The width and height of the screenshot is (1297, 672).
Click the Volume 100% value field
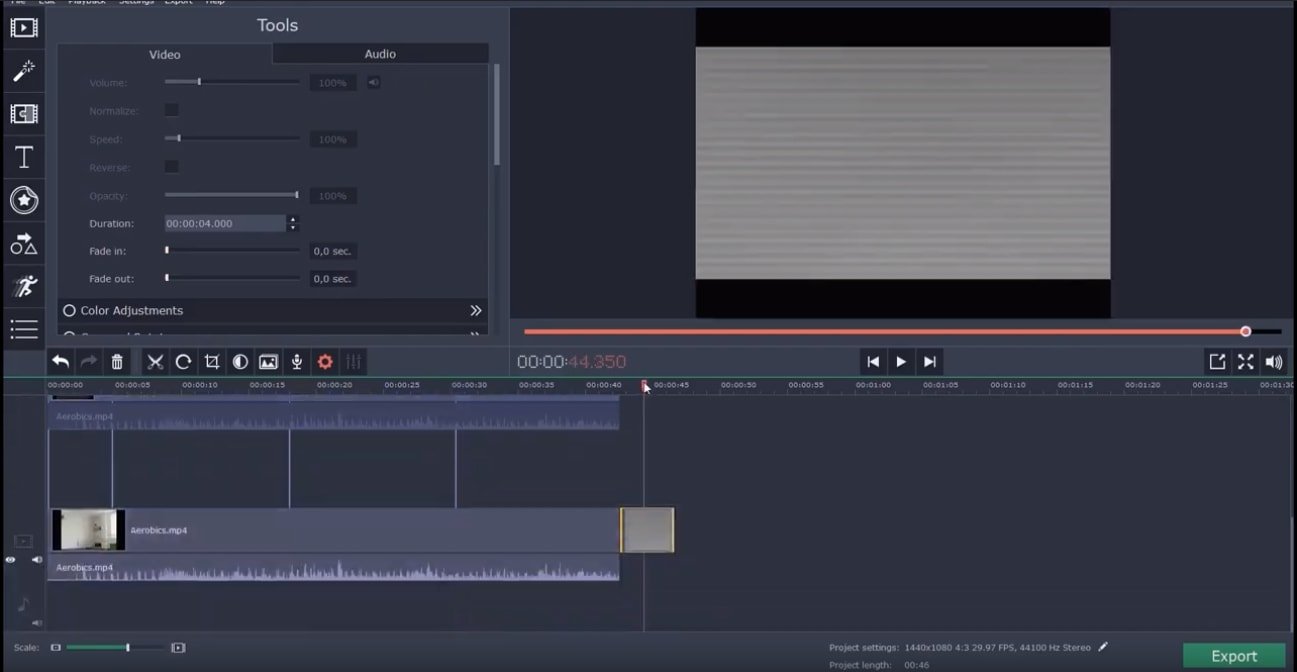[333, 82]
